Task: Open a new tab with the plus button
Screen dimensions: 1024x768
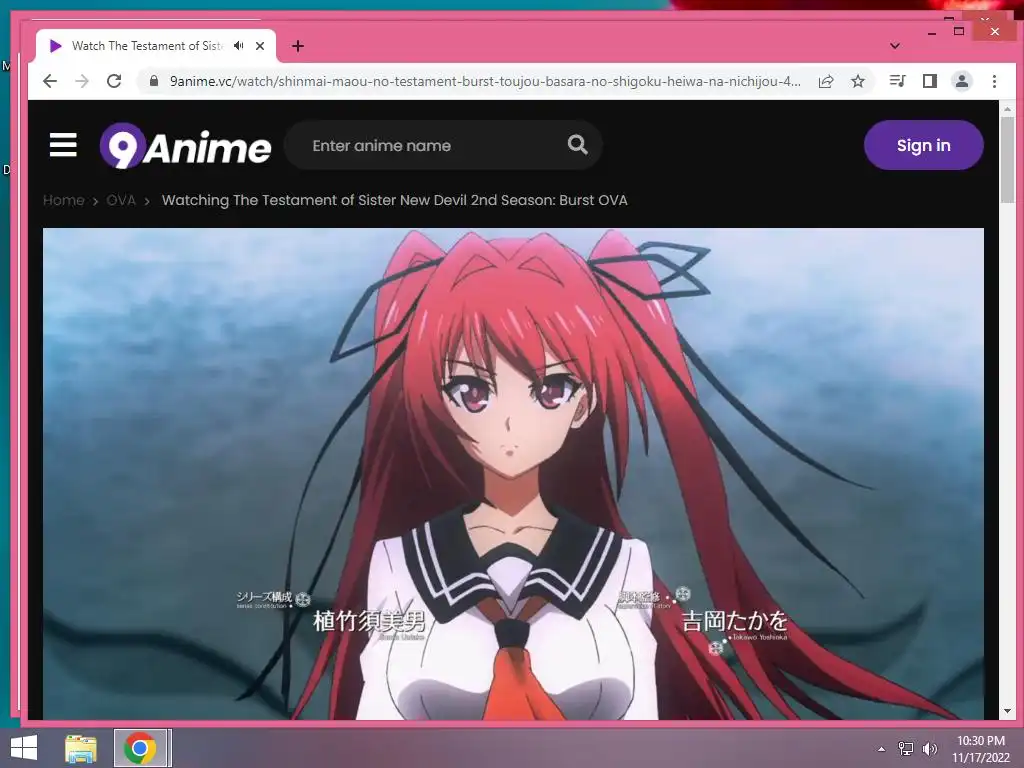Action: point(298,46)
